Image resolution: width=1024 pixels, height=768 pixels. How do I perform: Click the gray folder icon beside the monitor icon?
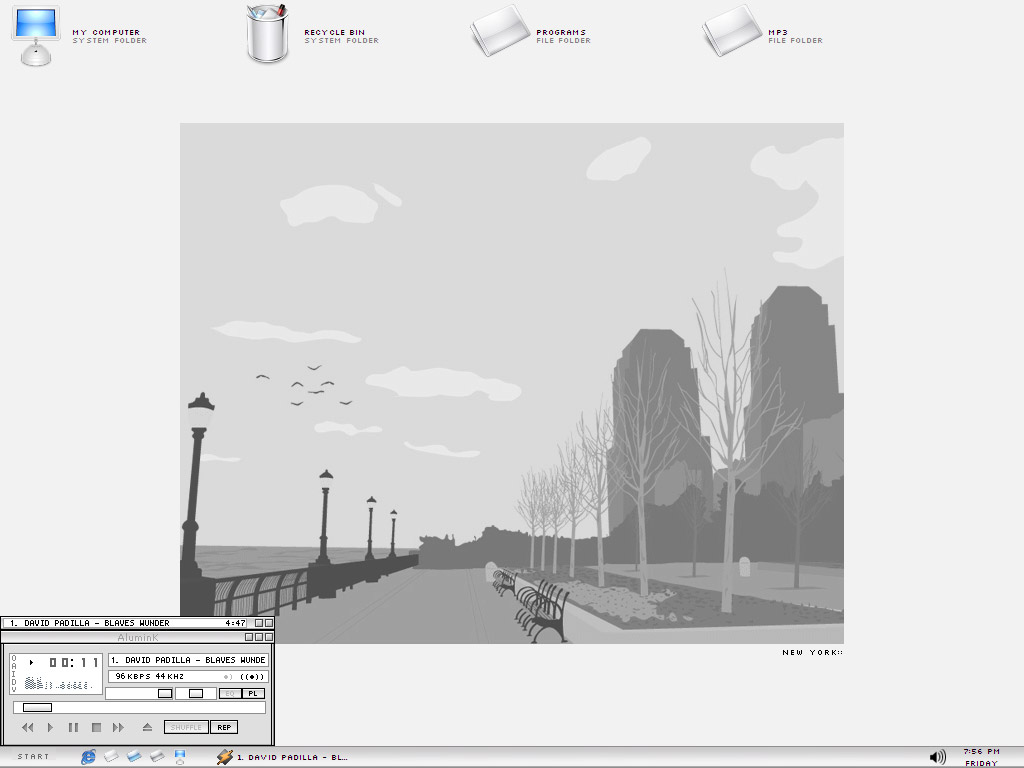point(157,756)
